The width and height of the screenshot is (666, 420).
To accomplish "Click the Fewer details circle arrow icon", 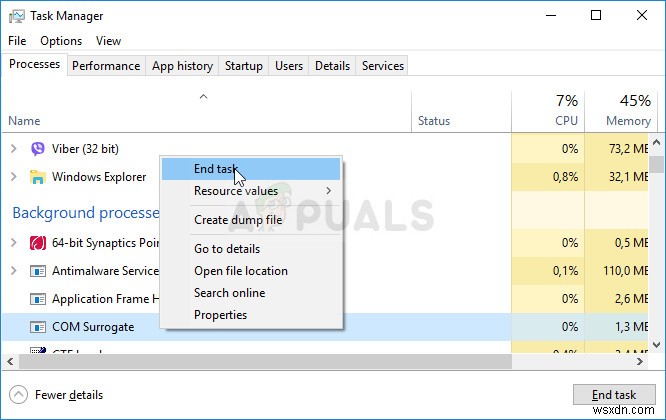I will point(18,395).
